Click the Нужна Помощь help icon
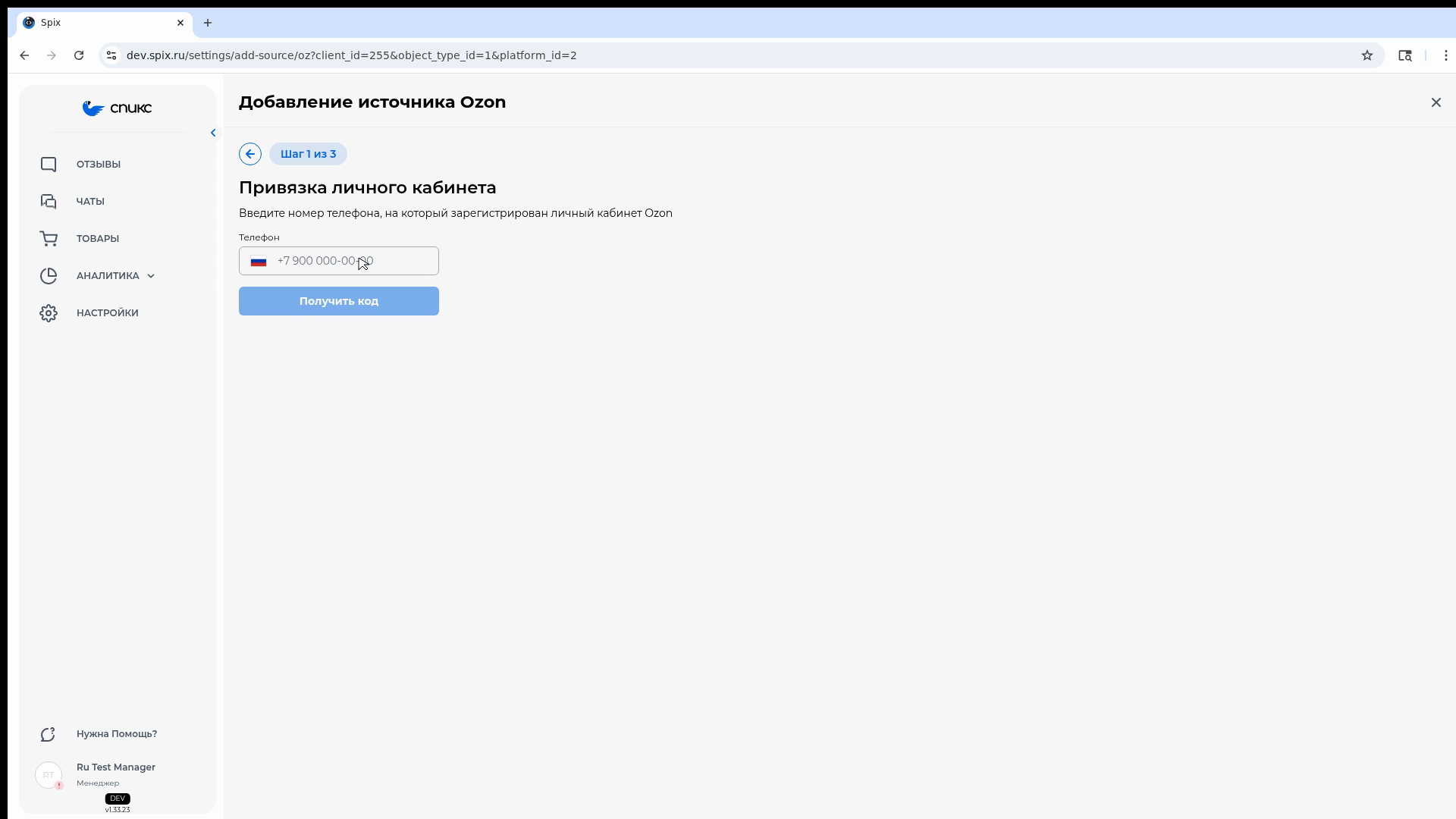The image size is (1456, 819). [x=49, y=734]
